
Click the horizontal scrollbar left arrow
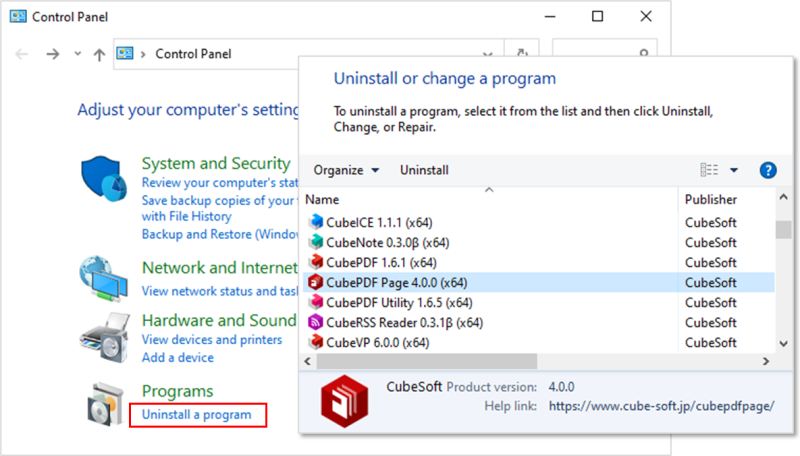308,361
